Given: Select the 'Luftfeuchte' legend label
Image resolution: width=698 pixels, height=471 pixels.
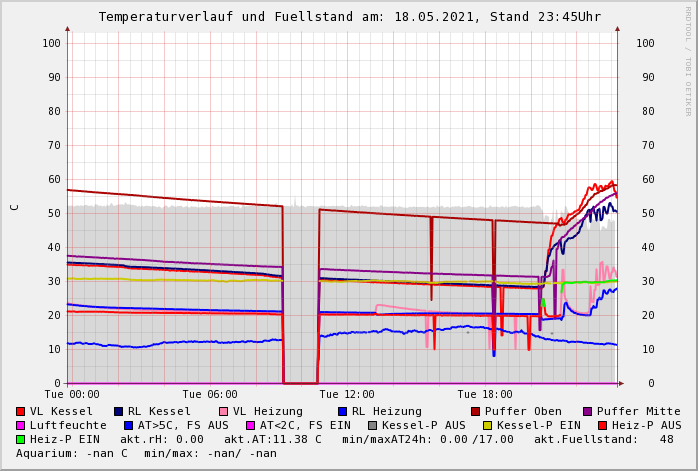Looking at the screenshot, I should [x=68, y=426].
